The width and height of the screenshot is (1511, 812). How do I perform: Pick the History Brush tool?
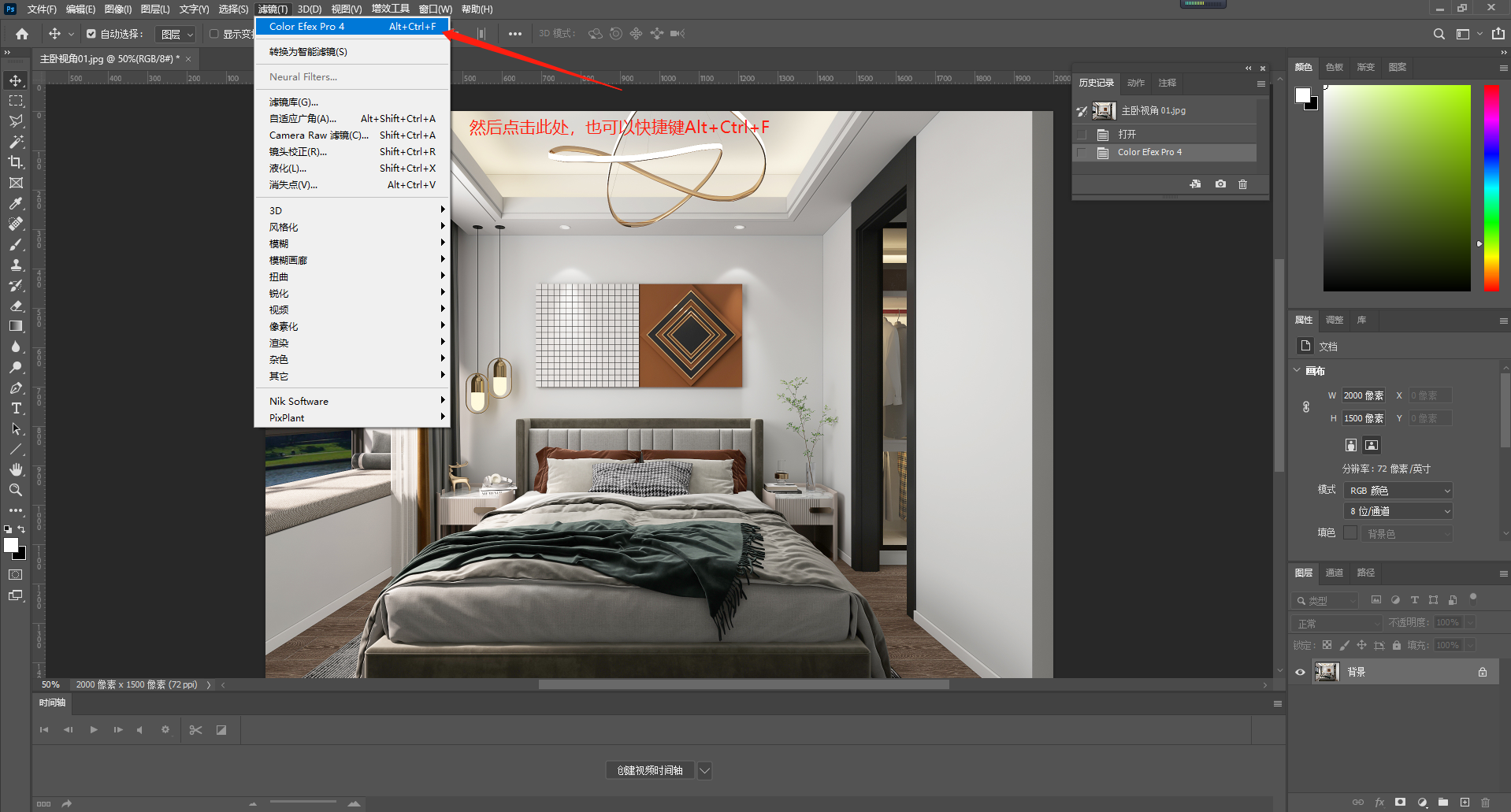16,285
